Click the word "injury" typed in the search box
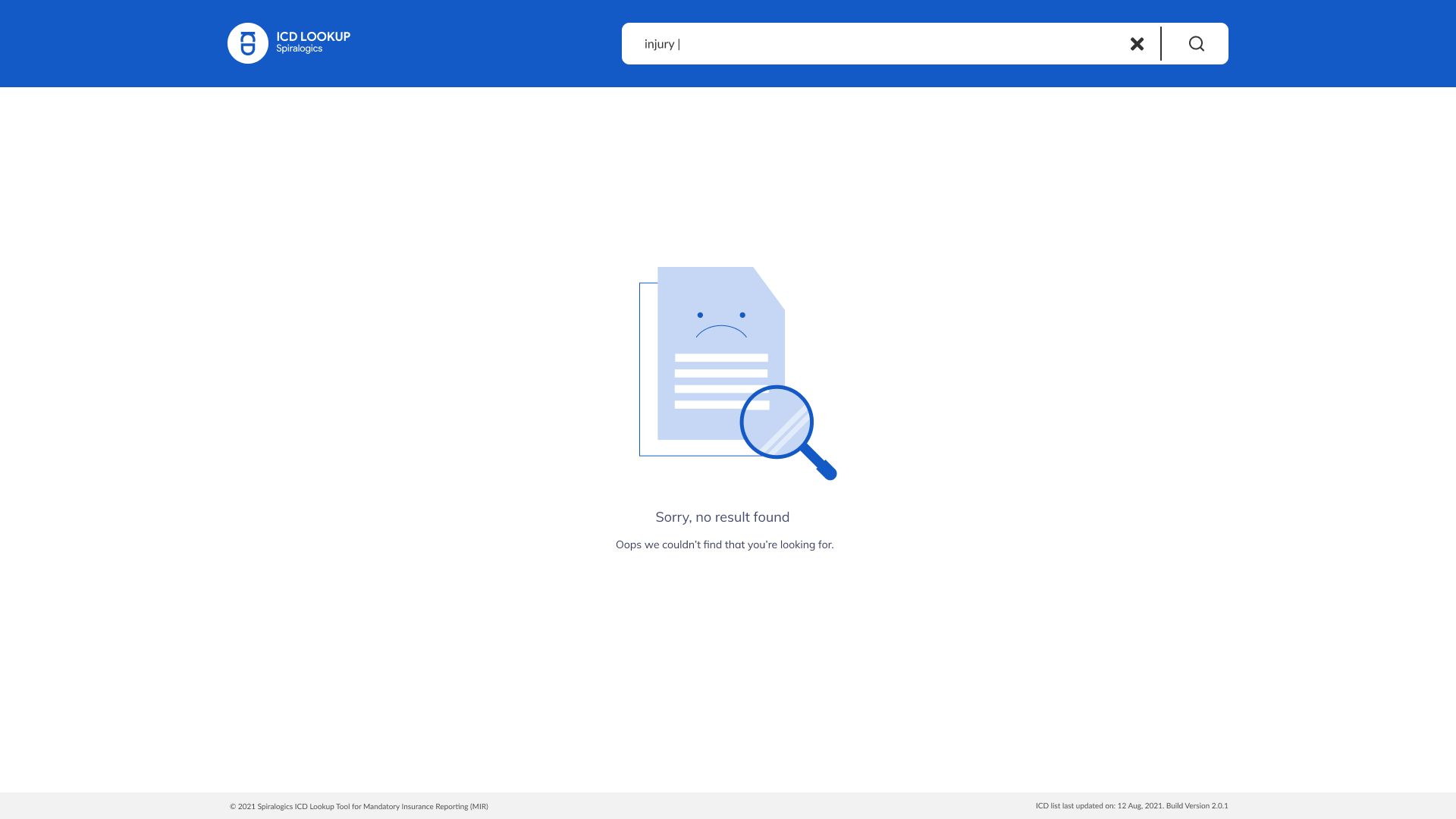Image resolution: width=1456 pixels, height=819 pixels. 659,44
